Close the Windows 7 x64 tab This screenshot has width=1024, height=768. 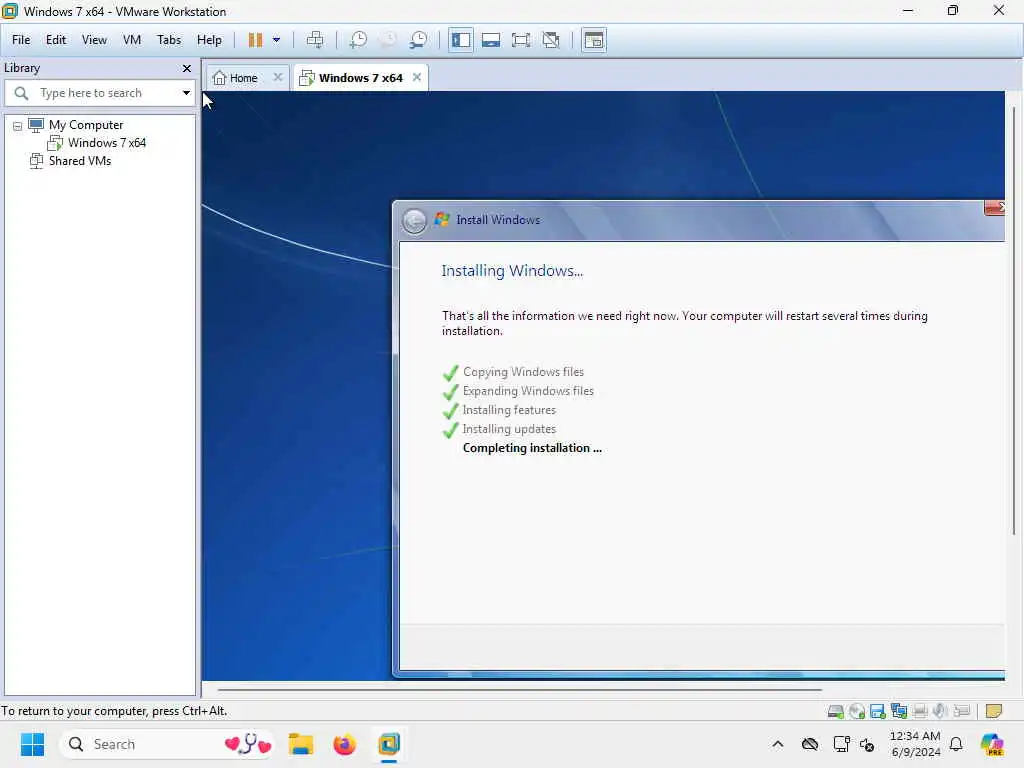tap(417, 77)
